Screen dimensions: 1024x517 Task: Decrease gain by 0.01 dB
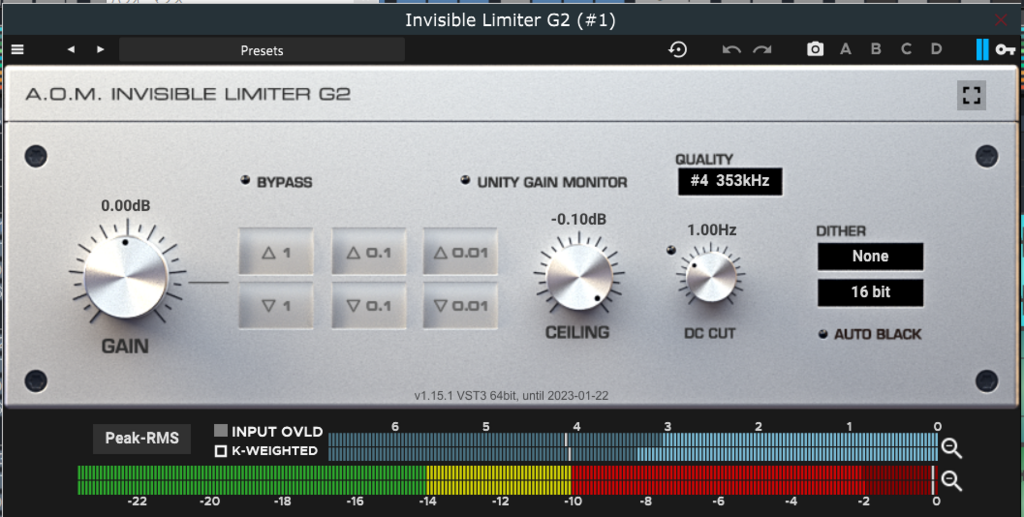(x=460, y=305)
